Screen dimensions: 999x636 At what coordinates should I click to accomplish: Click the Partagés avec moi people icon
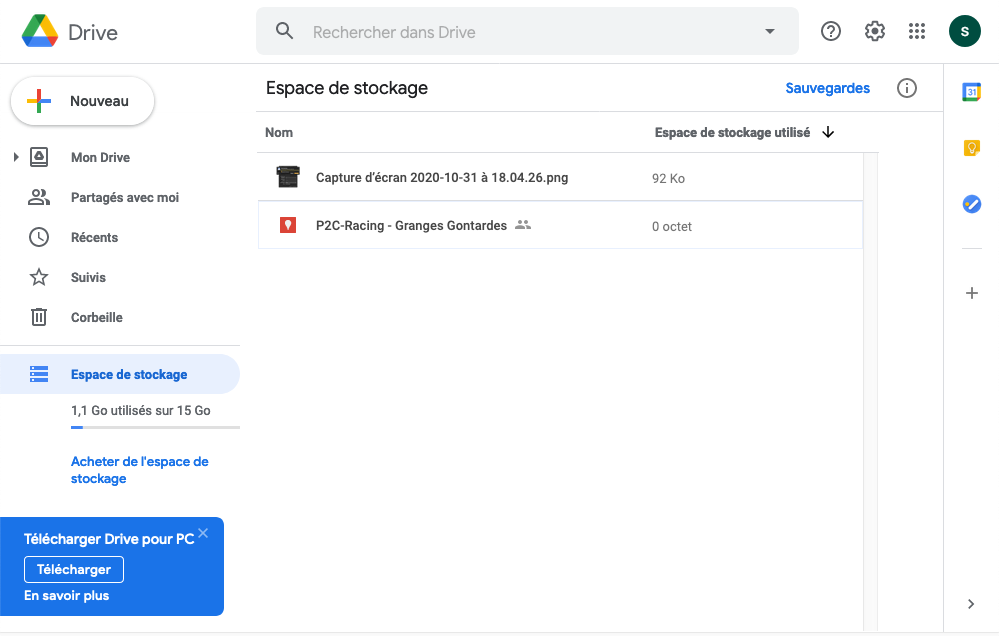tap(39, 198)
